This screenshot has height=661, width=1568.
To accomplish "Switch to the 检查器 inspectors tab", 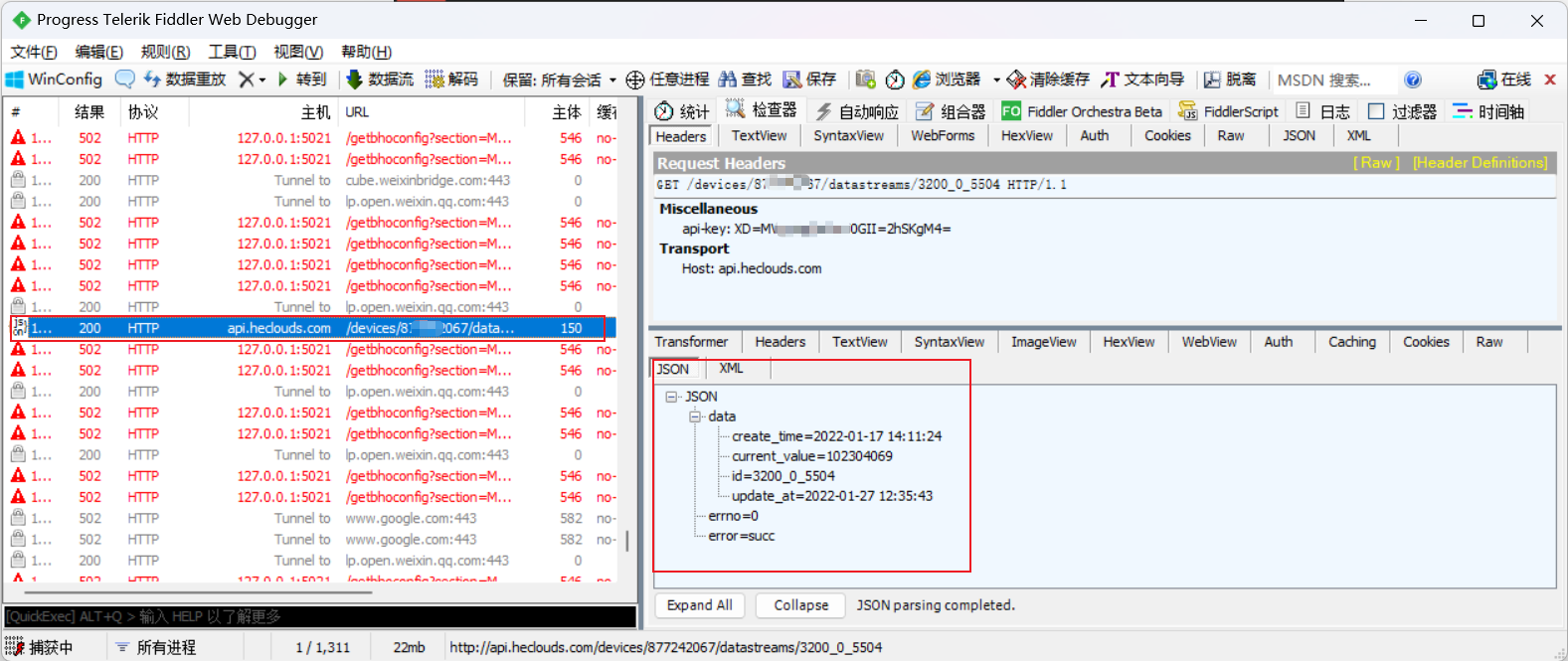I will (762, 110).
